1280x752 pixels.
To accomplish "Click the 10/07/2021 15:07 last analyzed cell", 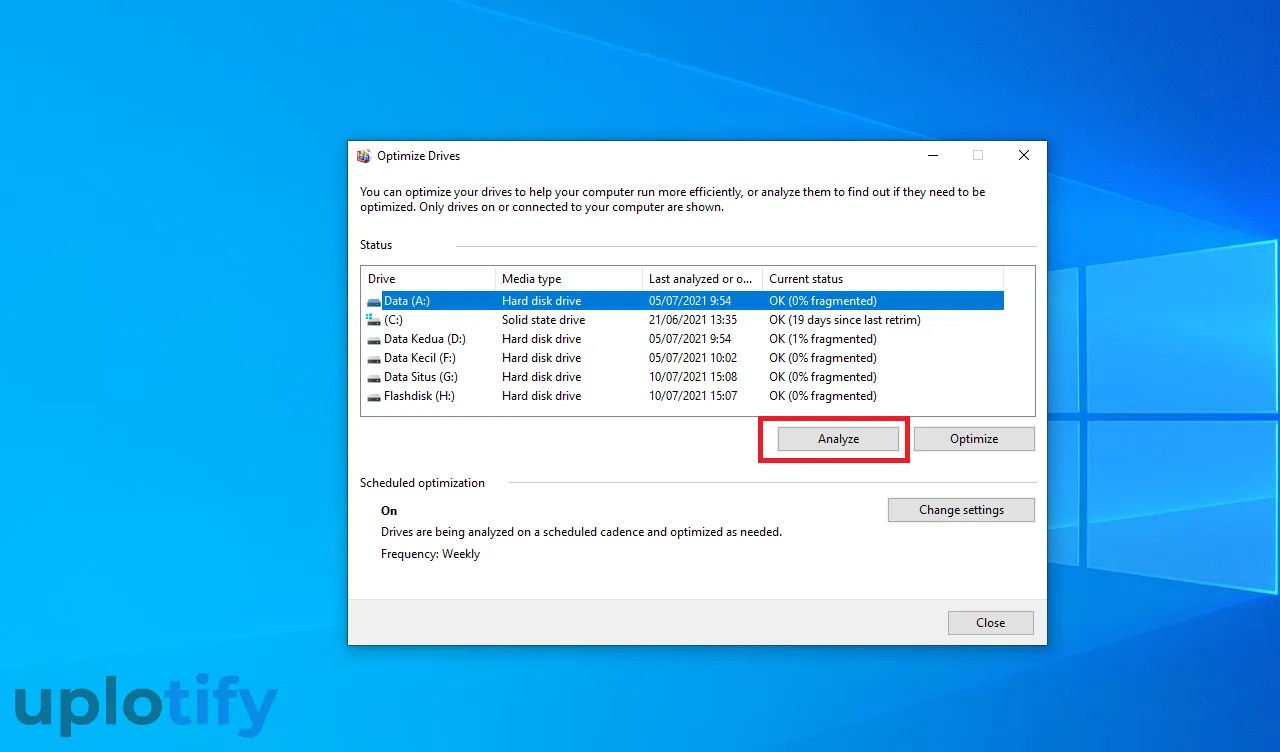I will (x=693, y=396).
